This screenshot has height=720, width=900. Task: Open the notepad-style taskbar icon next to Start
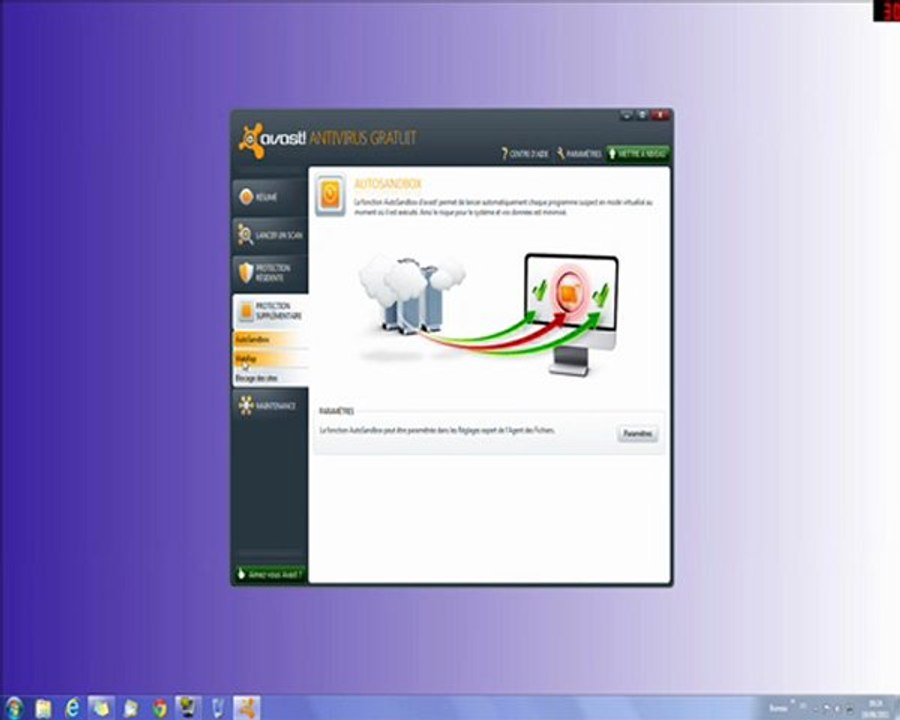[43, 708]
